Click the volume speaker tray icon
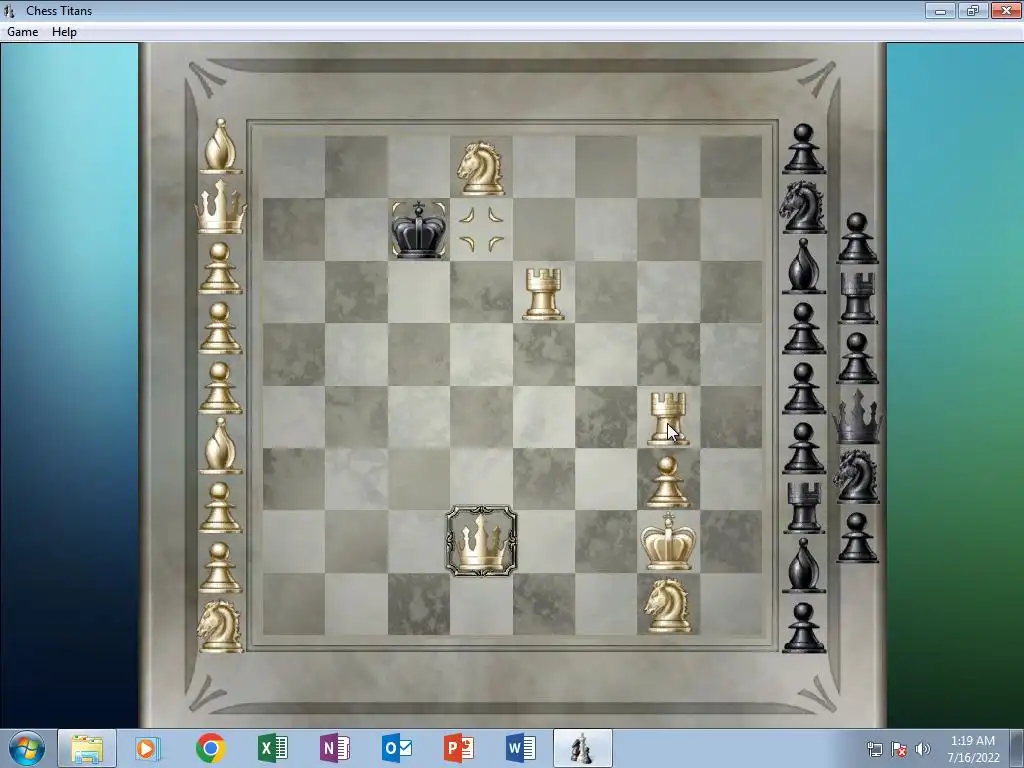This screenshot has height=768, width=1024. 922,749
